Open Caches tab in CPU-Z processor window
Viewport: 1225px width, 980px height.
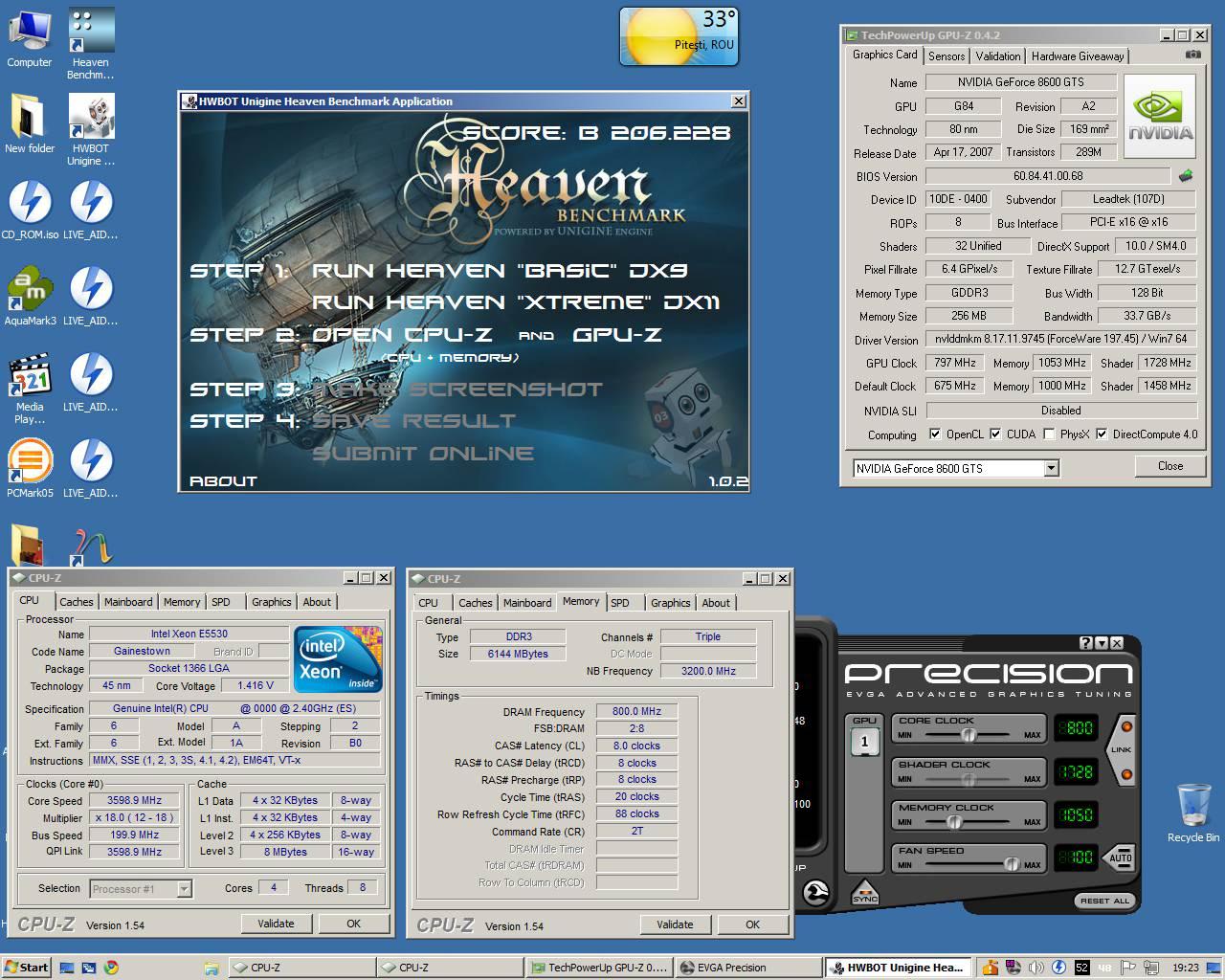coord(77,602)
